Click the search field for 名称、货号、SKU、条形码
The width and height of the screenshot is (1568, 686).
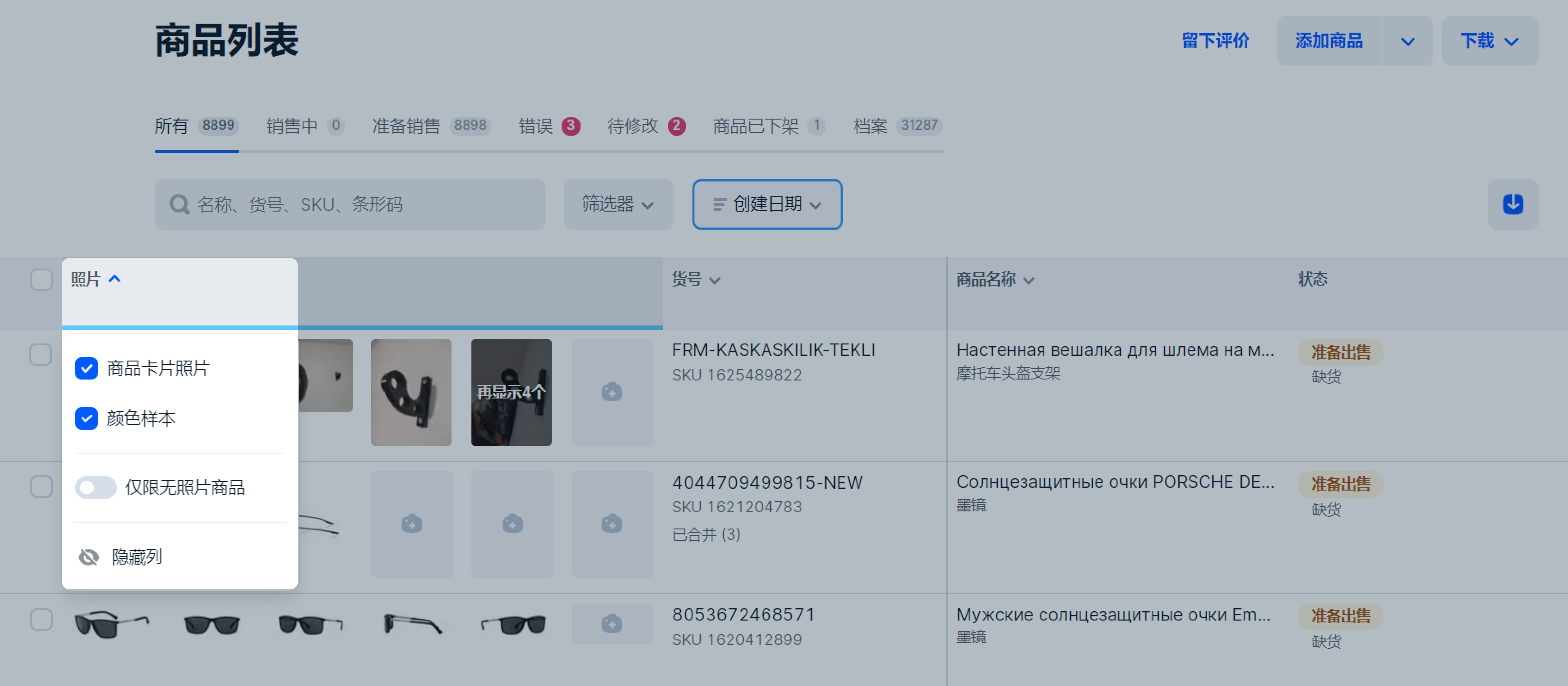[350, 204]
